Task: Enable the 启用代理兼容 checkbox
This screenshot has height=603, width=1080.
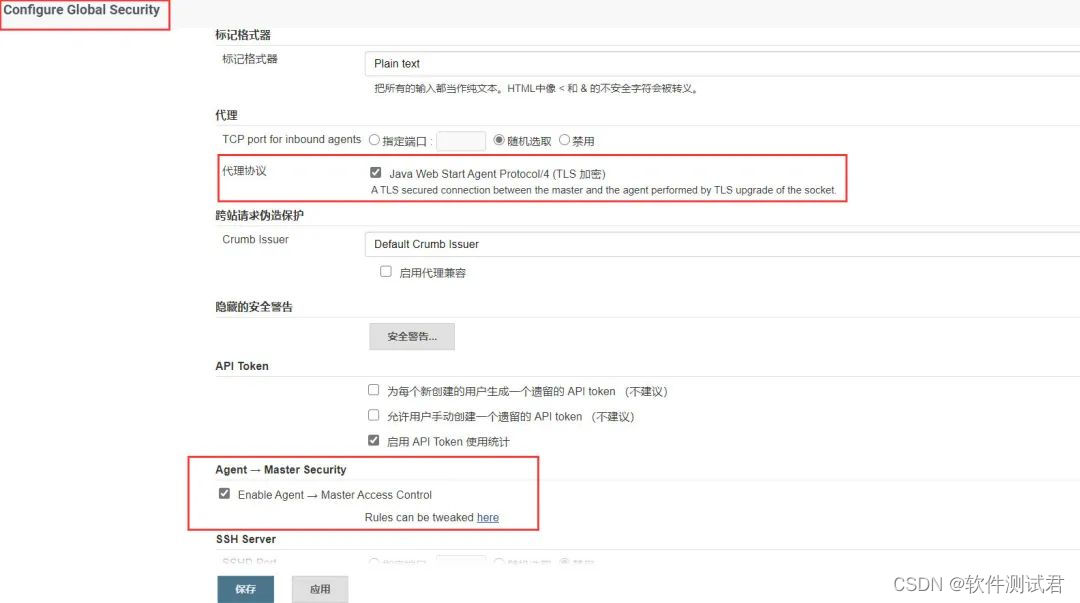Action: pos(386,272)
